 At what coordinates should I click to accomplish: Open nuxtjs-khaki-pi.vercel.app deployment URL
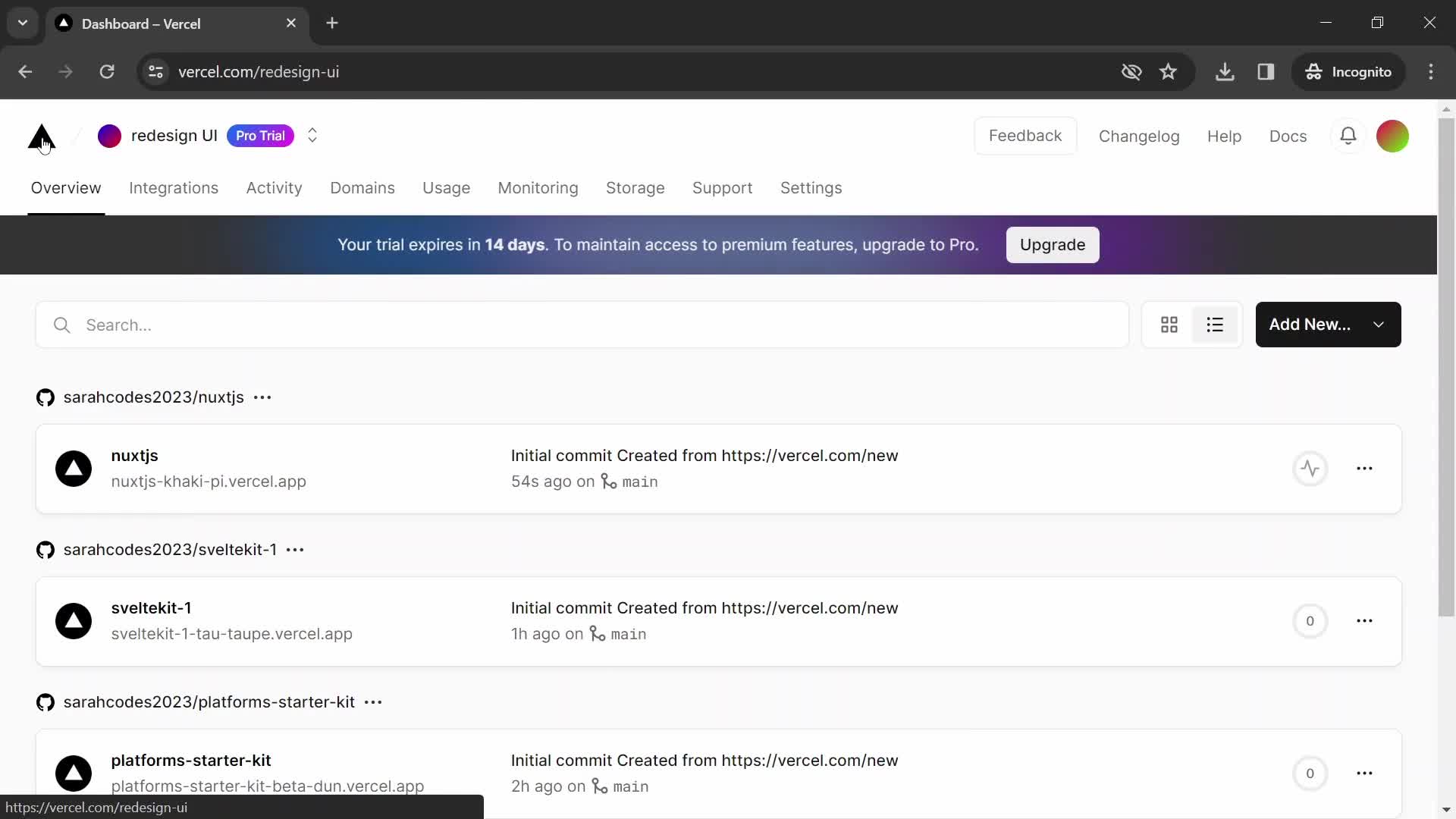(x=209, y=482)
